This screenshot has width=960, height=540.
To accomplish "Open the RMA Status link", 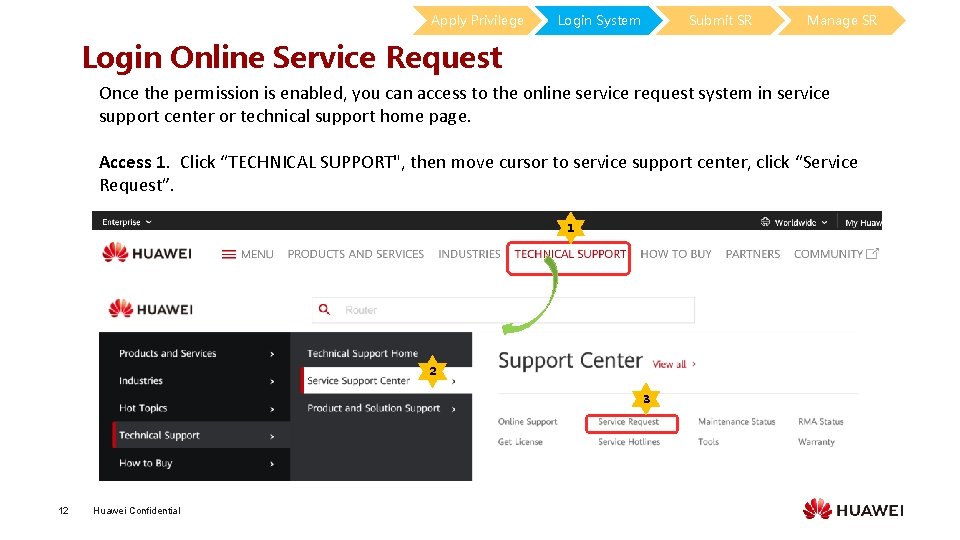I will tap(820, 422).
